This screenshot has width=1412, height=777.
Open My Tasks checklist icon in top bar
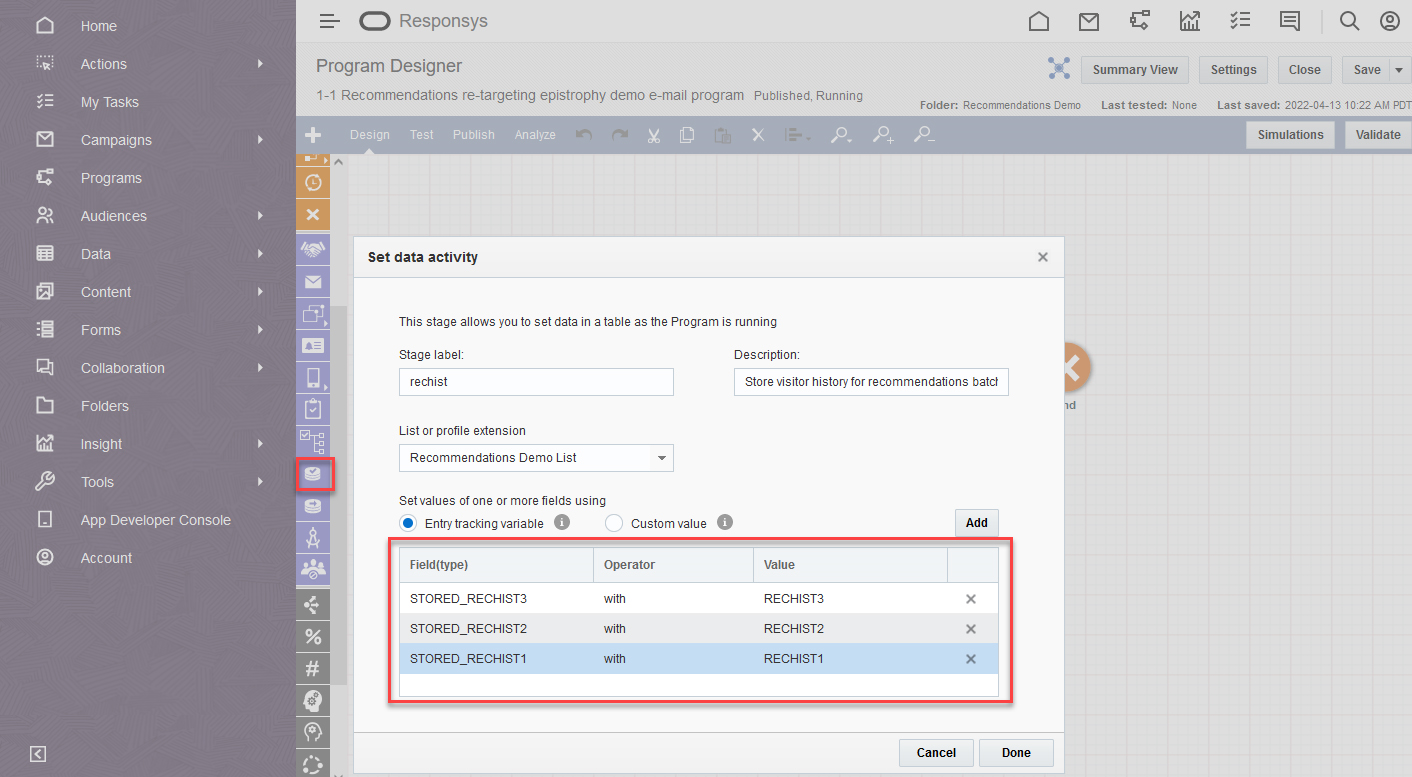pos(1240,21)
